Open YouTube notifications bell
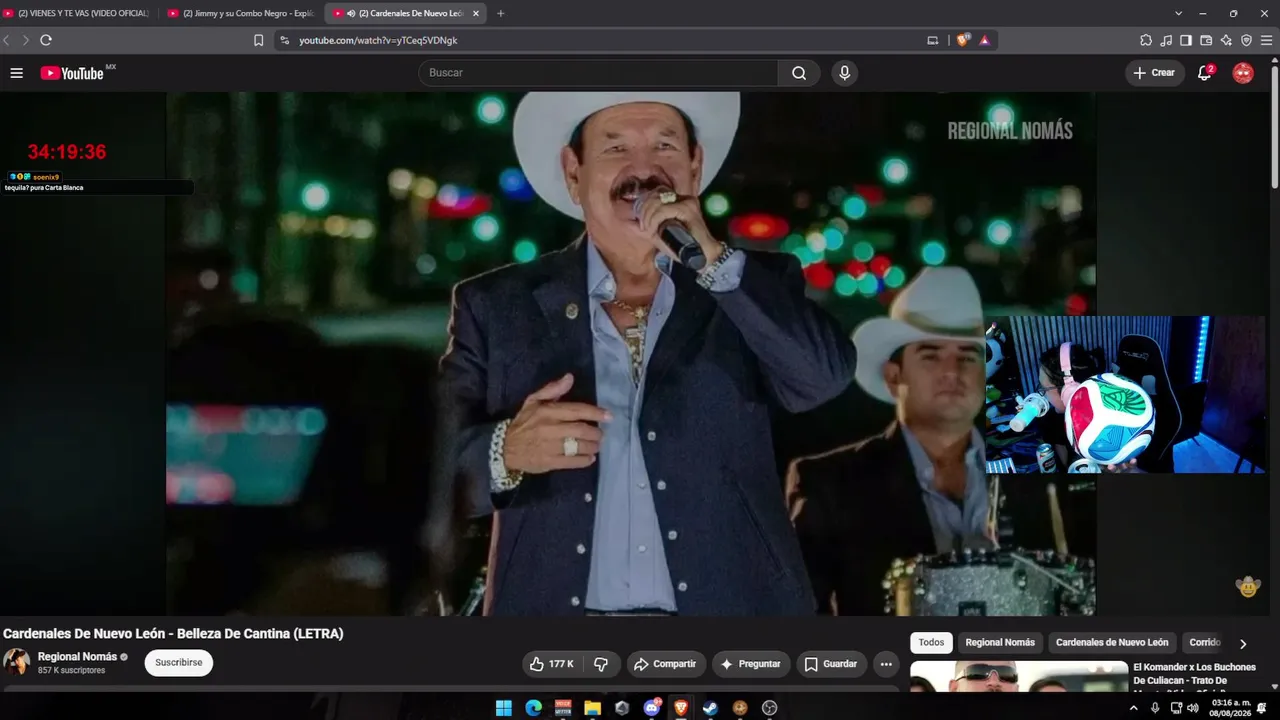The width and height of the screenshot is (1280, 720). pos(1205,73)
